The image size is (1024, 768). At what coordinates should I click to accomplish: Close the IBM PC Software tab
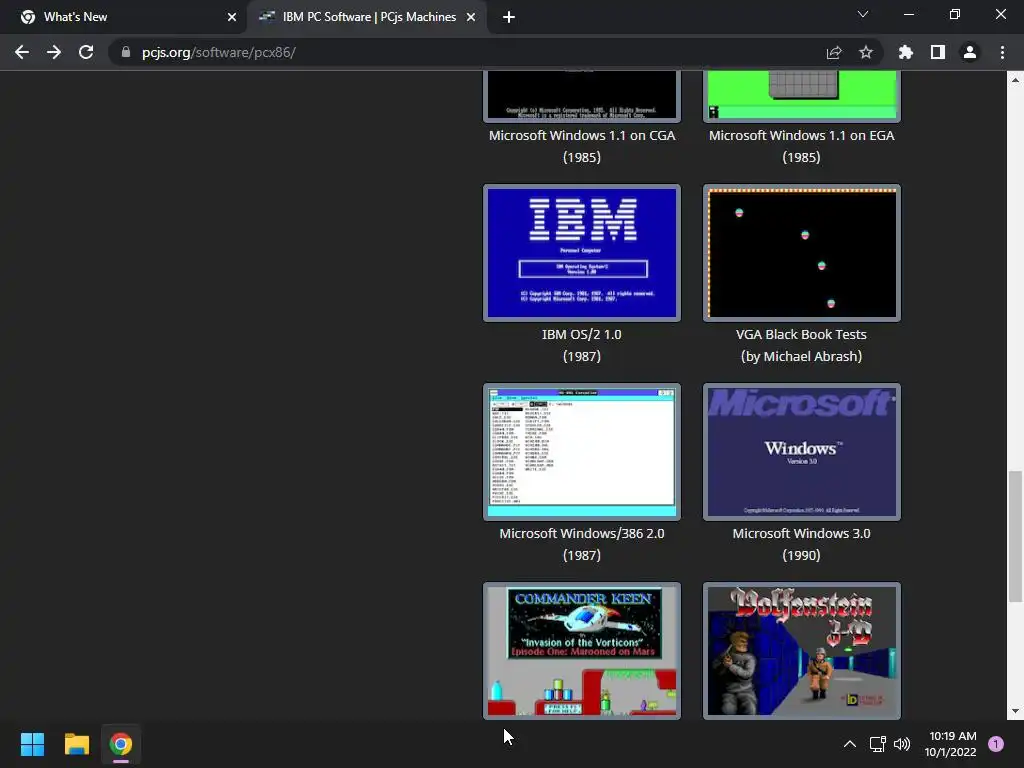point(471,17)
